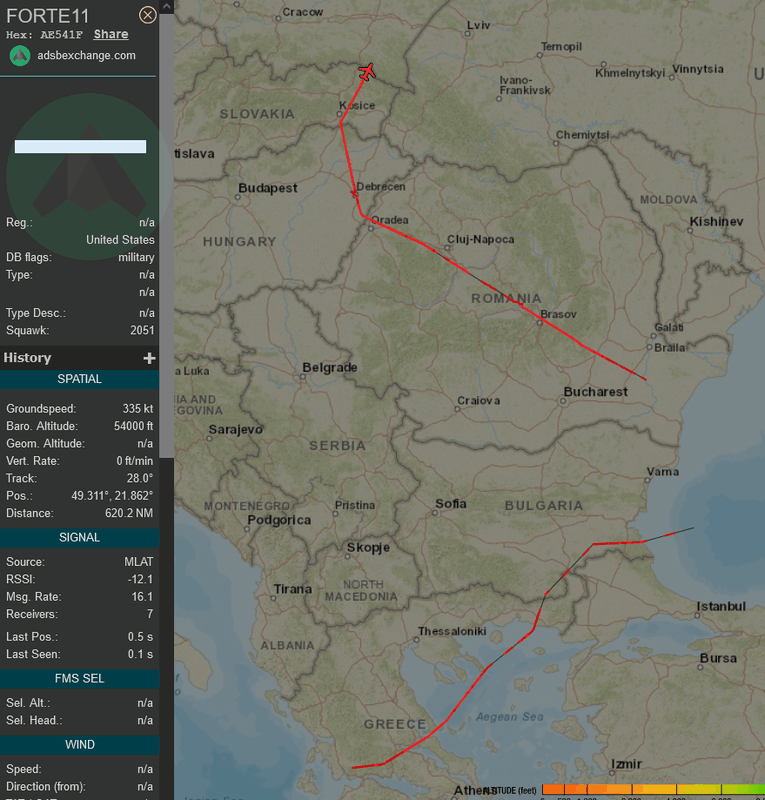This screenshot has height=800, width=765.
Task: Click the Budapest city label on map
Action: coord(267,188)
